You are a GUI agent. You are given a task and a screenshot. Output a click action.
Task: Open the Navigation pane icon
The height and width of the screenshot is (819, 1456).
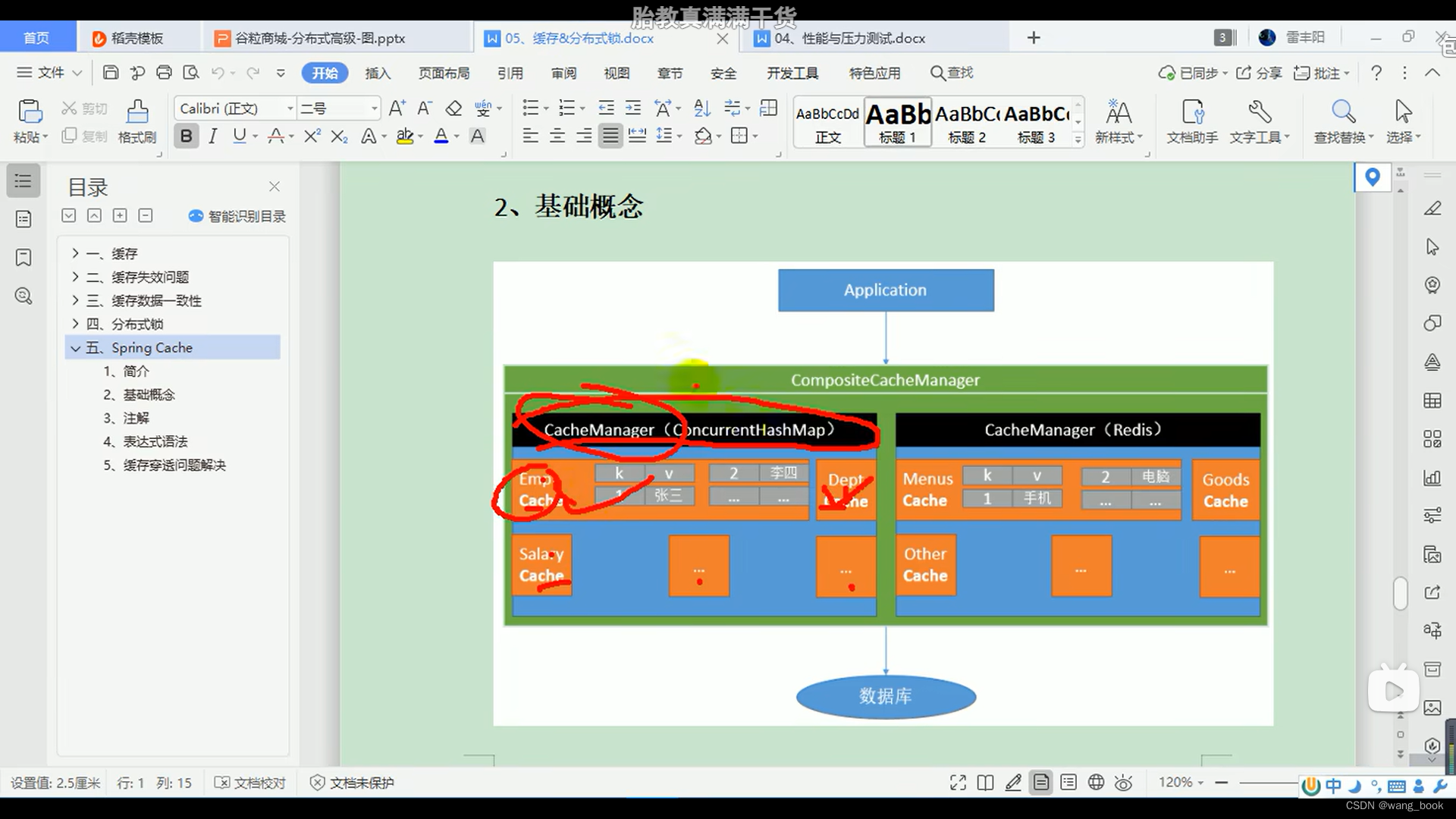(23, 180)
